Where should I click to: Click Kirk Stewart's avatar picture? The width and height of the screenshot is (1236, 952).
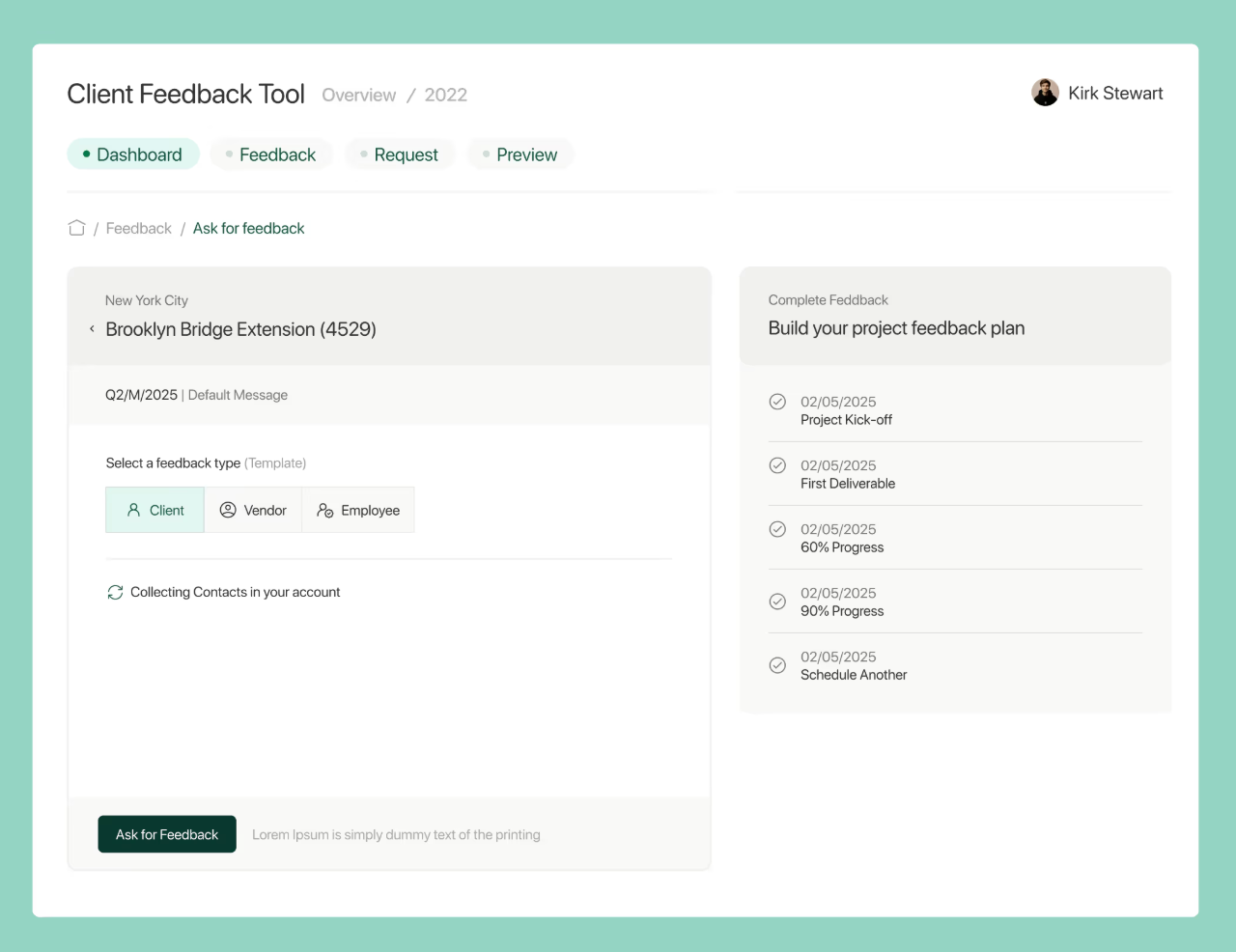(x=1045, y=93)
